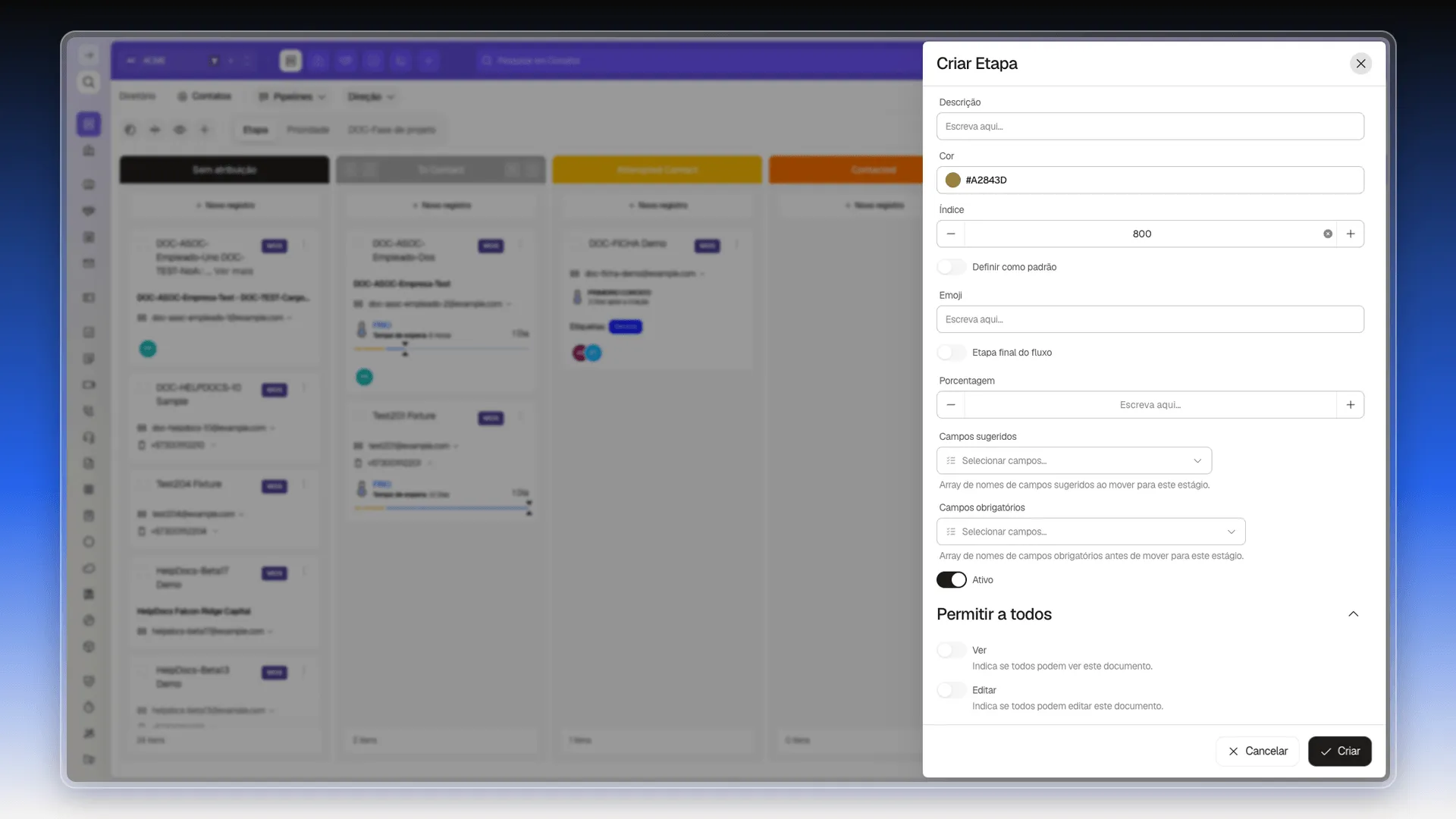Collapse the Permitir a todos section
The height and width of the screenshot is (819, 1456).
[1354, 614]
